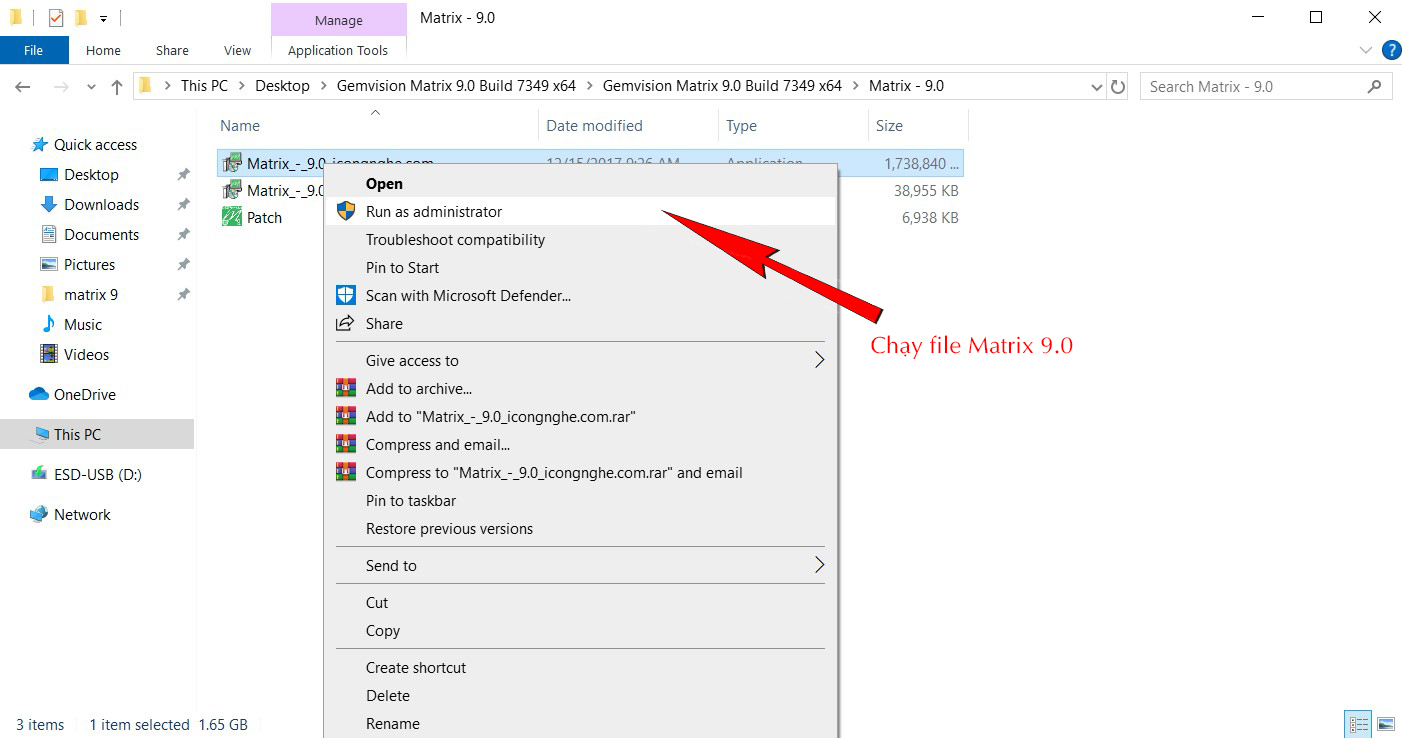Open Videos in navigation pane
This screenshot has width=1402, height=738.
(x=86, y=355)
